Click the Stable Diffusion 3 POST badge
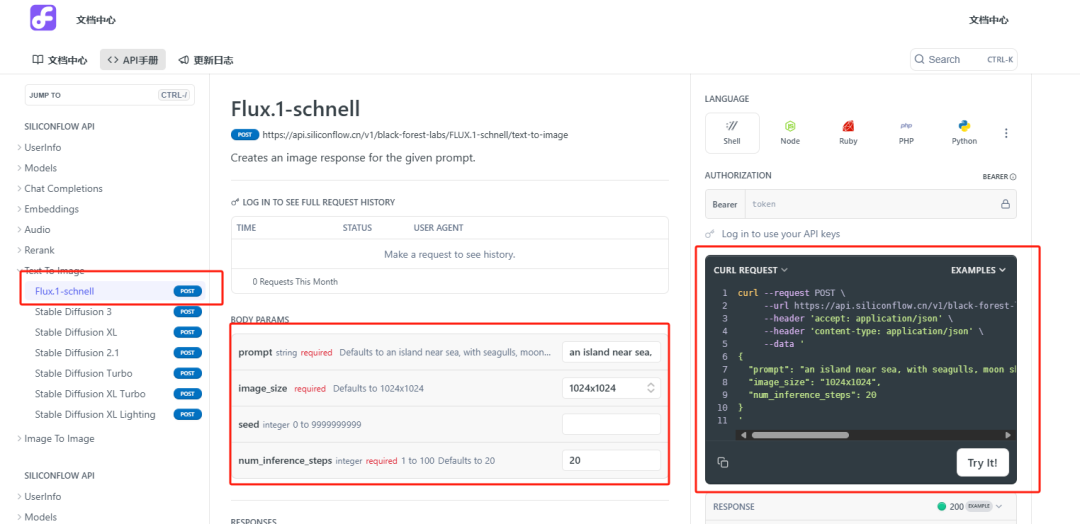 coord(187,312)
